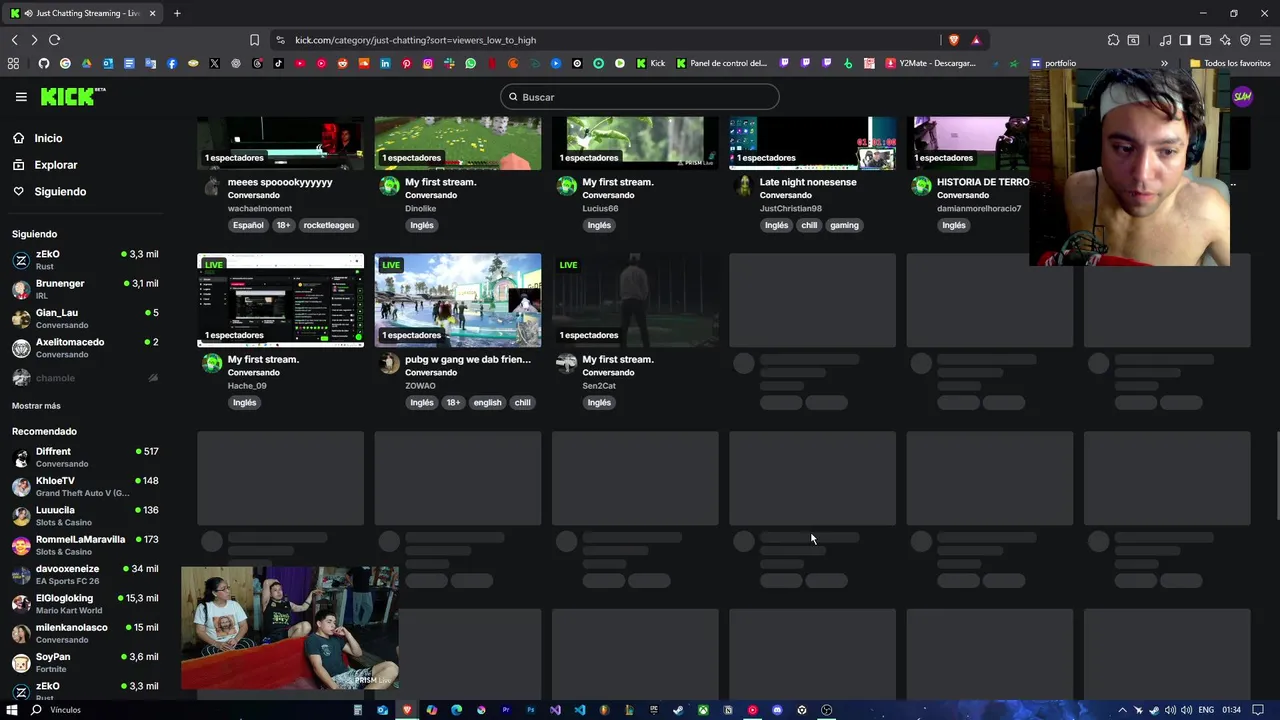Open the X (Twitter) bookmark icon

point(214,63)
